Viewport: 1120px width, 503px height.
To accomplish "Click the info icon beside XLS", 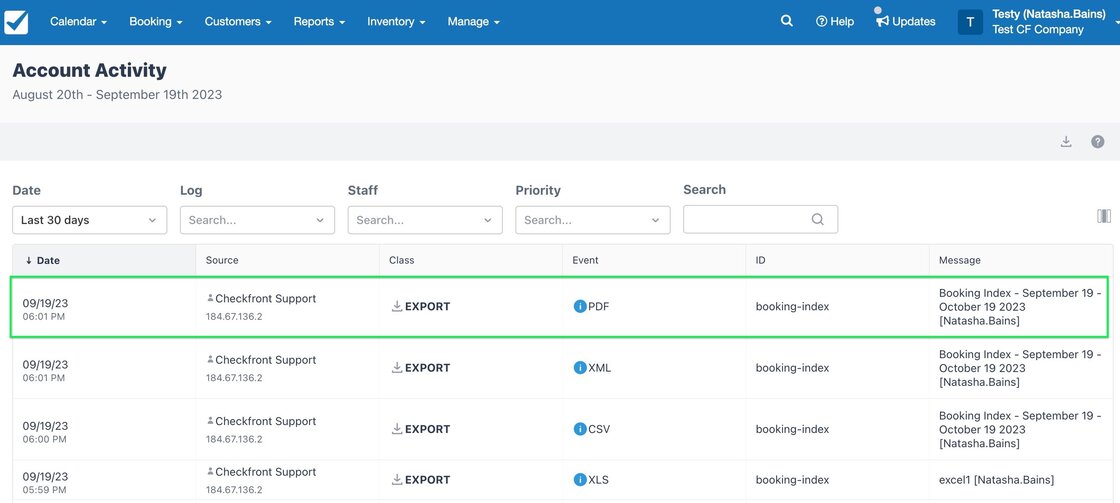I will coord(580,480).
